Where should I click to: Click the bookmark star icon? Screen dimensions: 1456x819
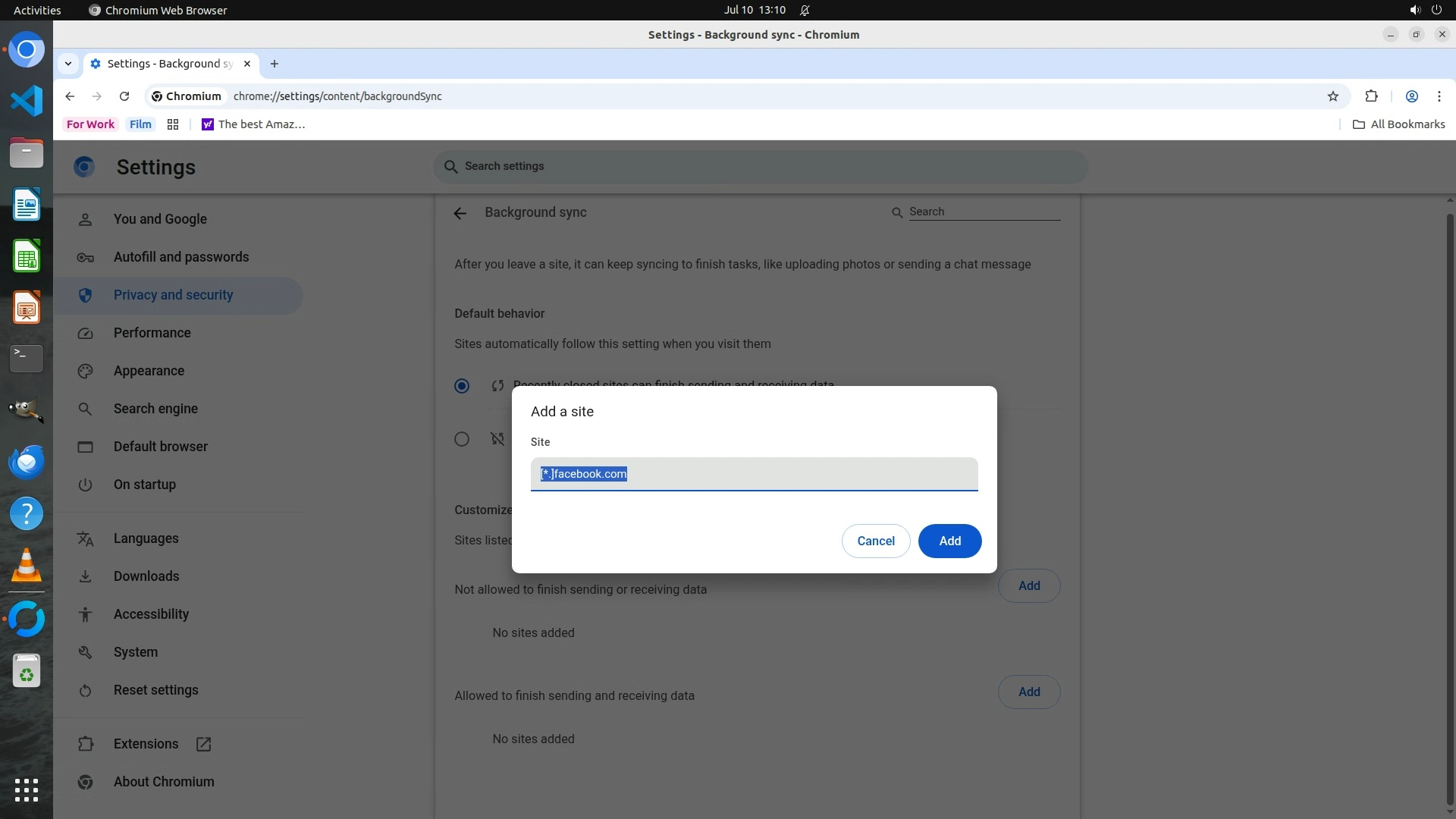pyautogui.click(x=1333, y=96)
